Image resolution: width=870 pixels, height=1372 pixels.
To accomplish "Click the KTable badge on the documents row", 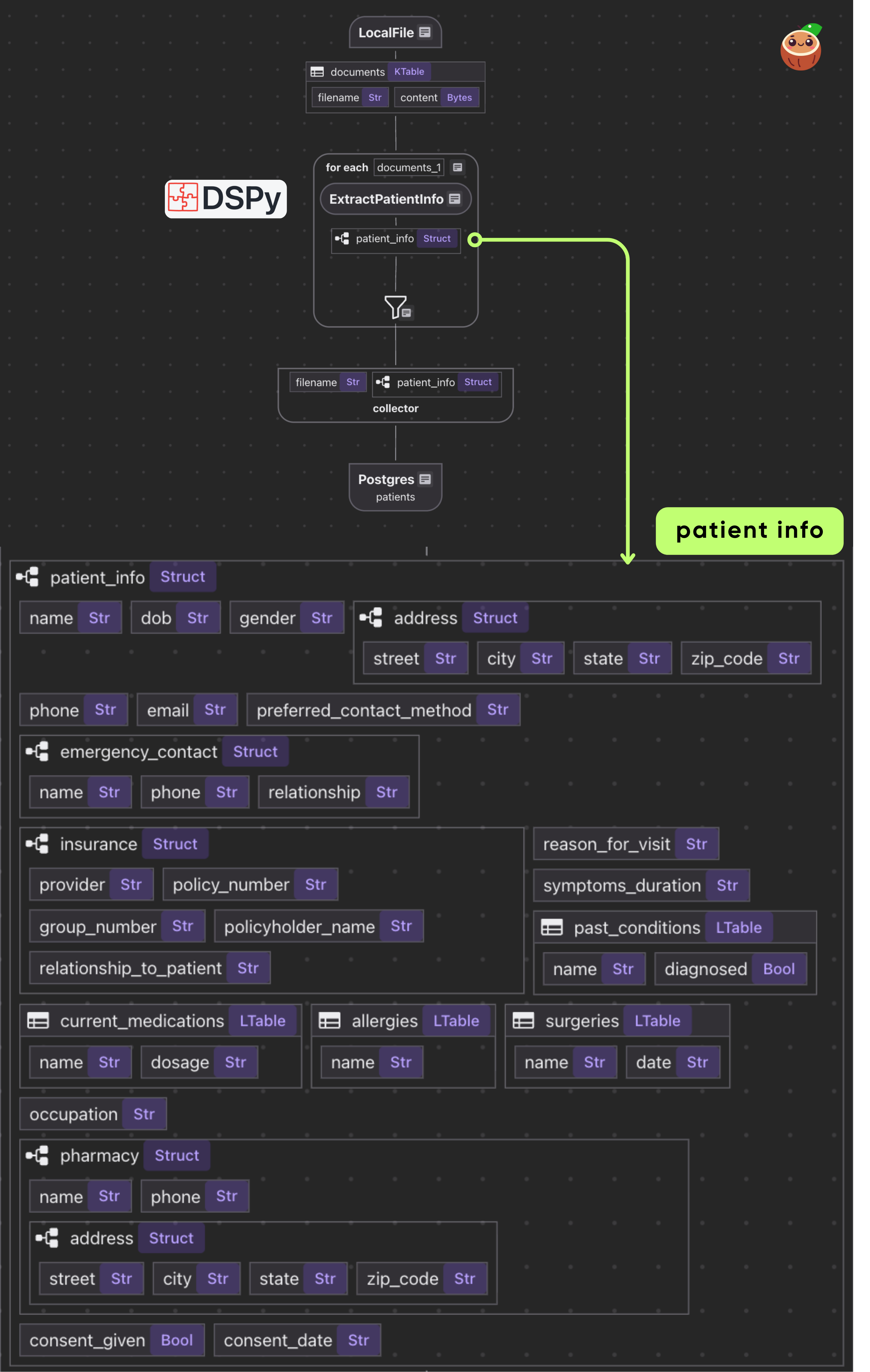I will [x=409, y=72].
